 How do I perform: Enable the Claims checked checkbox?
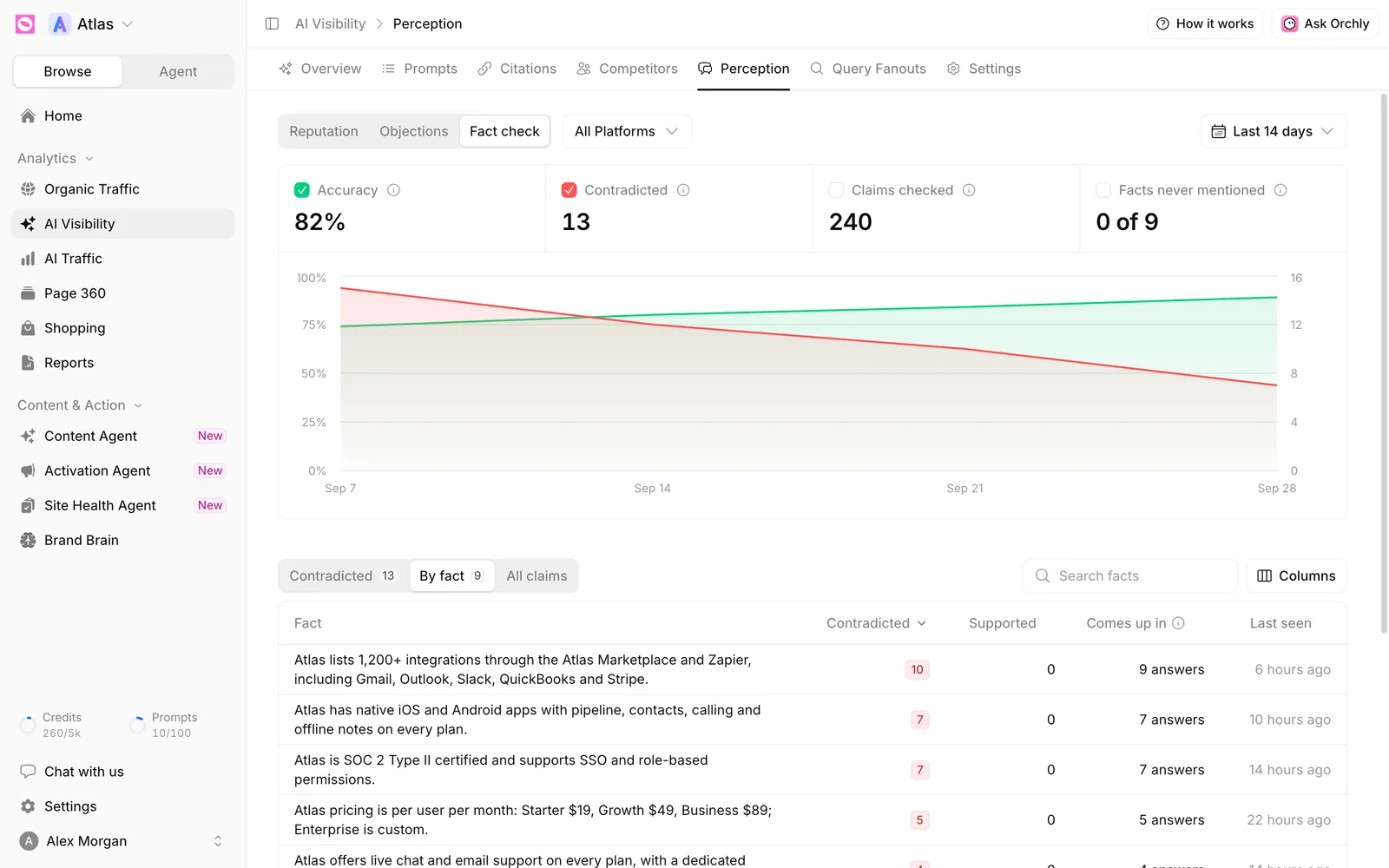point(837,190)
